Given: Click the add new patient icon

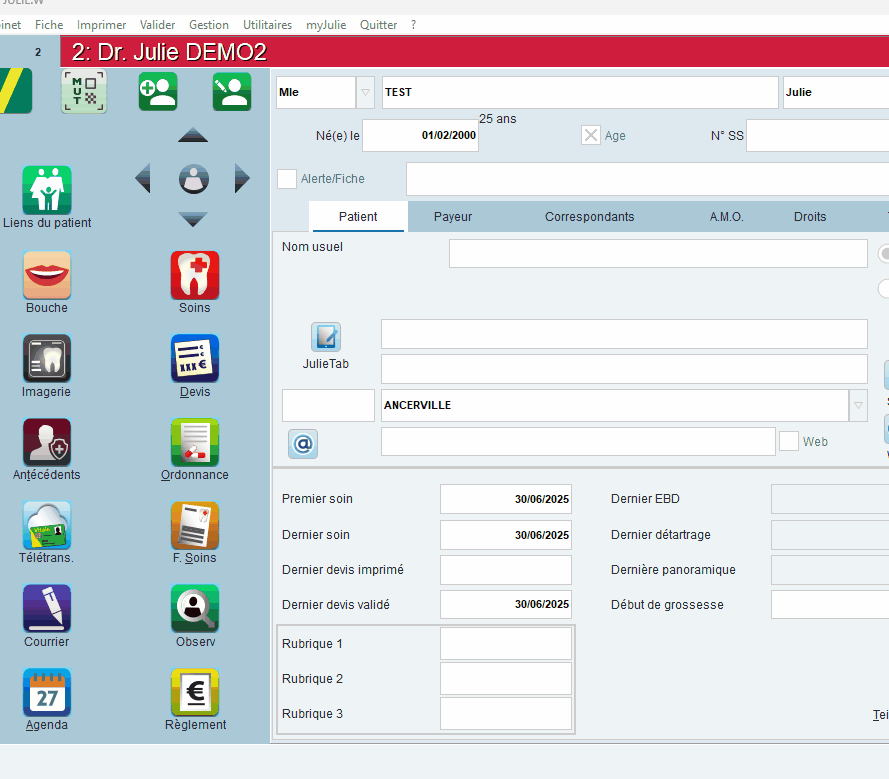Looking at the screenshot, I should (x=158, y=91).
